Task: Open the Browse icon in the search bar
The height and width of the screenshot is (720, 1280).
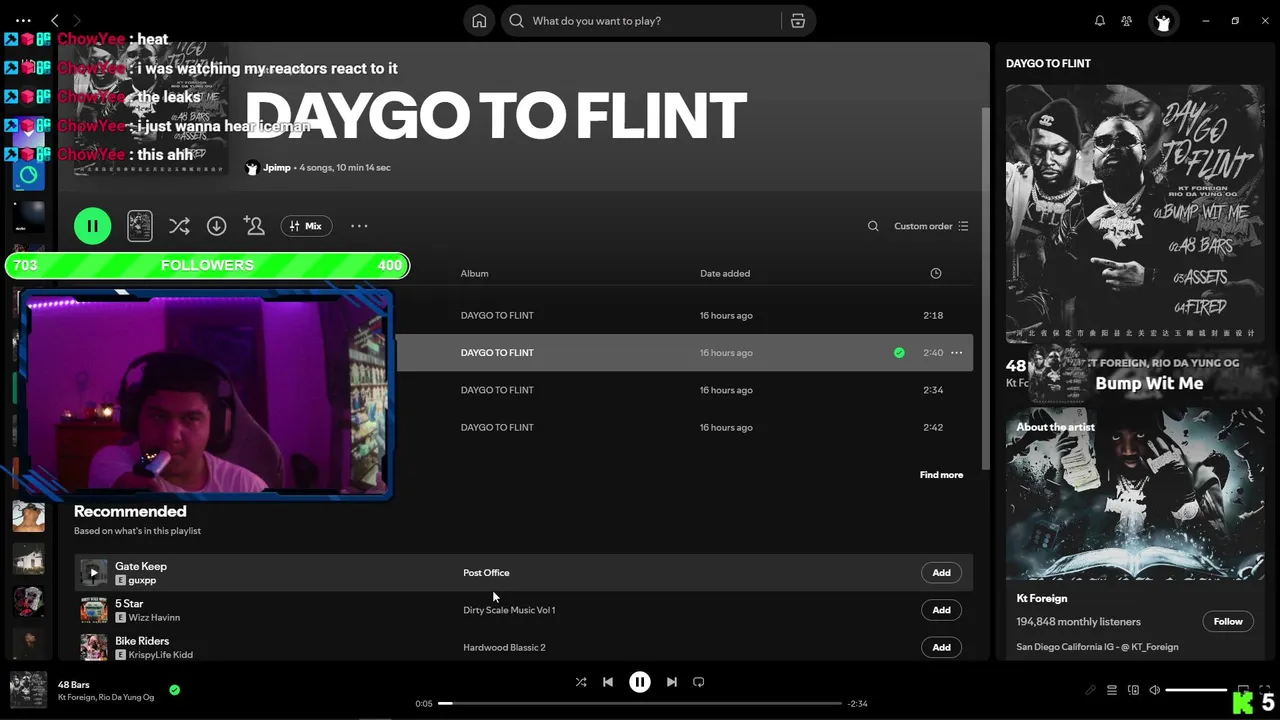Action: coord(798,21)
